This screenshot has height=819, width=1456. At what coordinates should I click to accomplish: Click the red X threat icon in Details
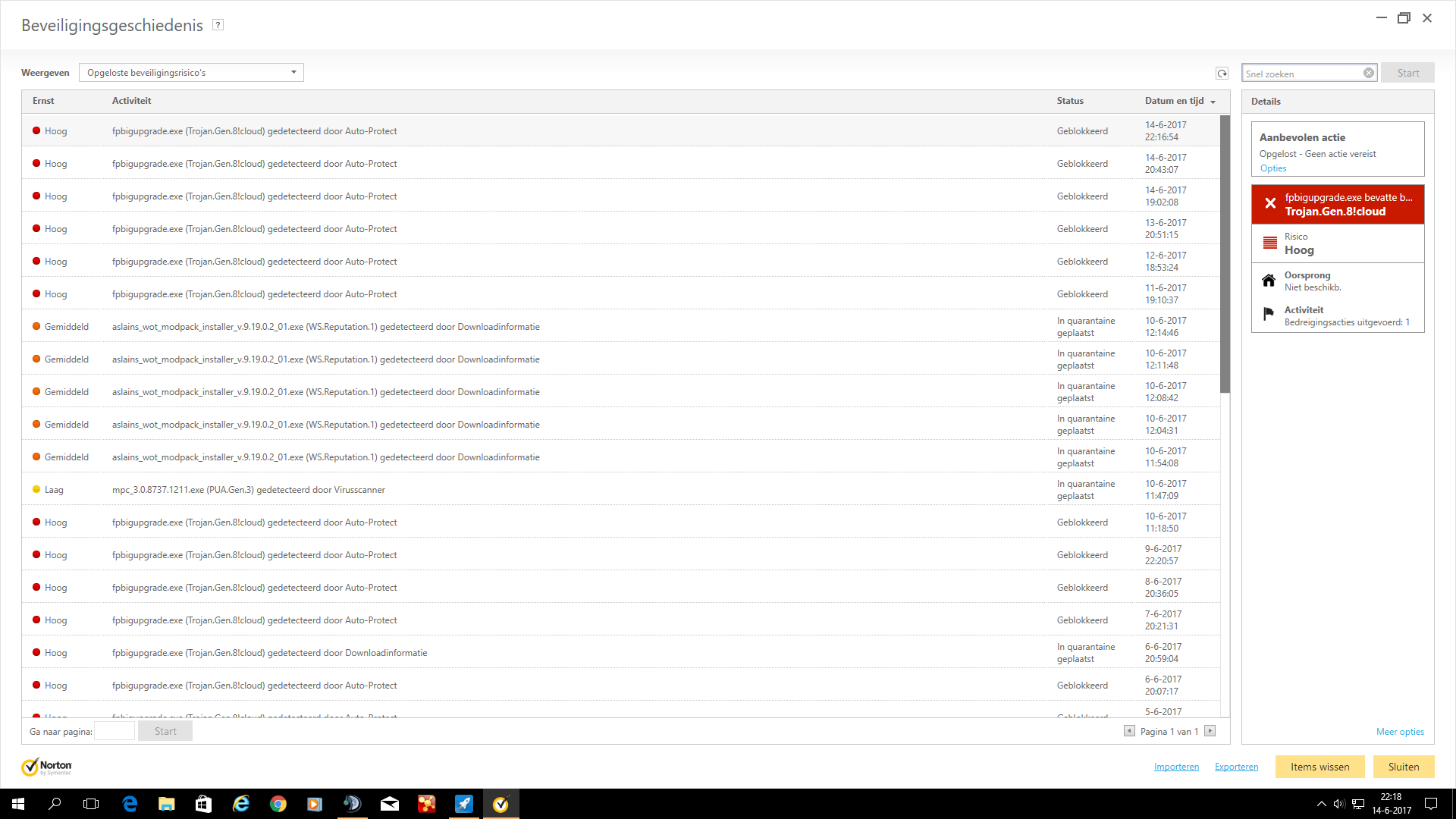coord(1270,204)
